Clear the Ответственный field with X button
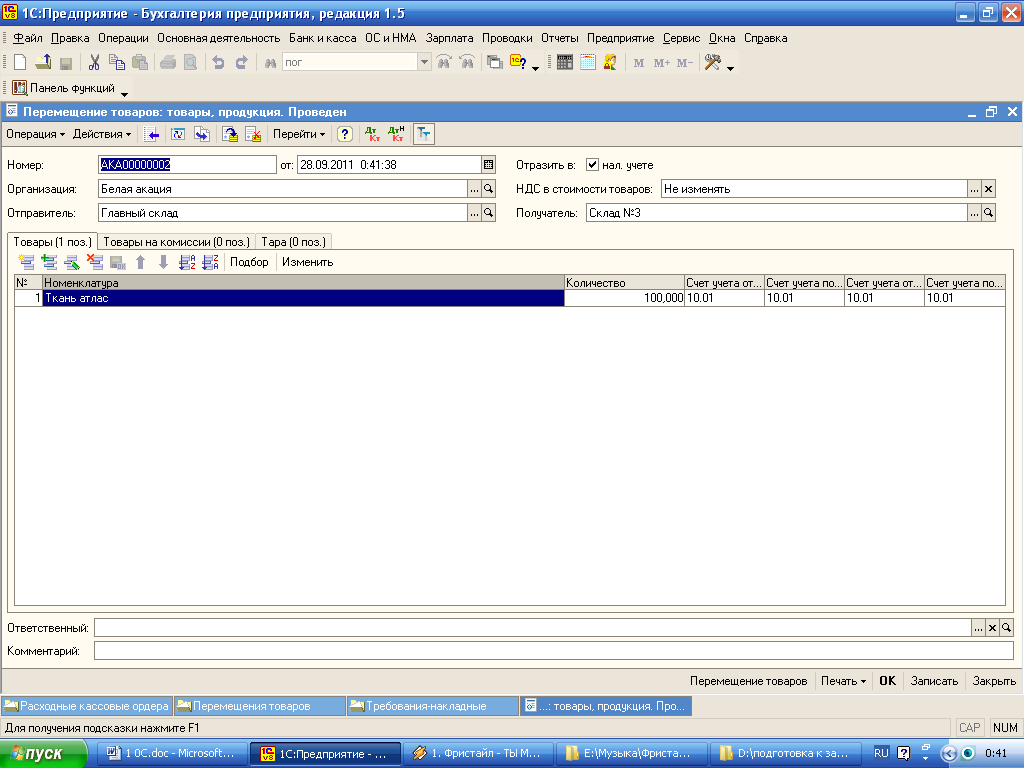 (992, 628)
